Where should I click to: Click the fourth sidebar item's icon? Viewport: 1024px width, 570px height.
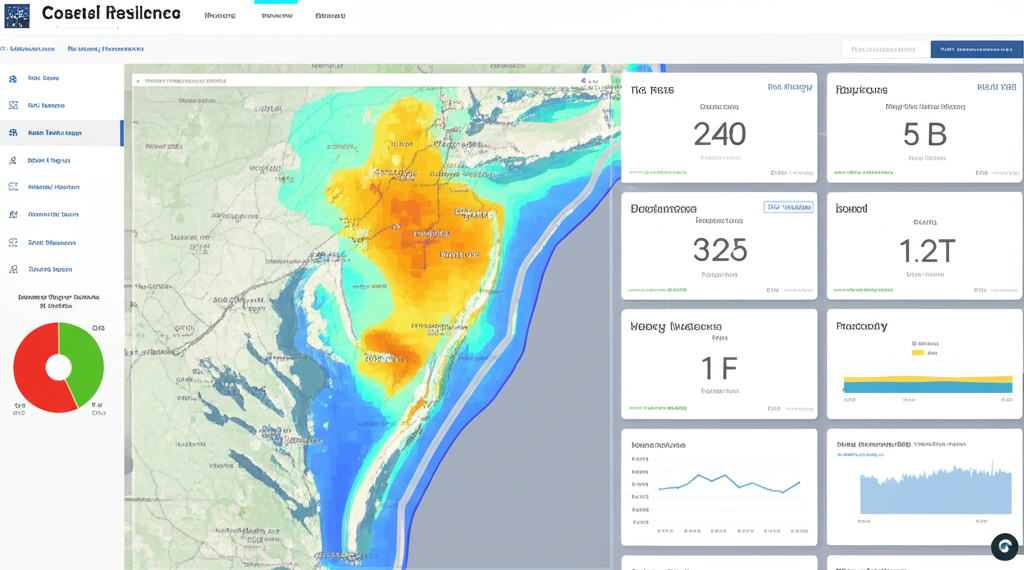click(x=13, y=160)
